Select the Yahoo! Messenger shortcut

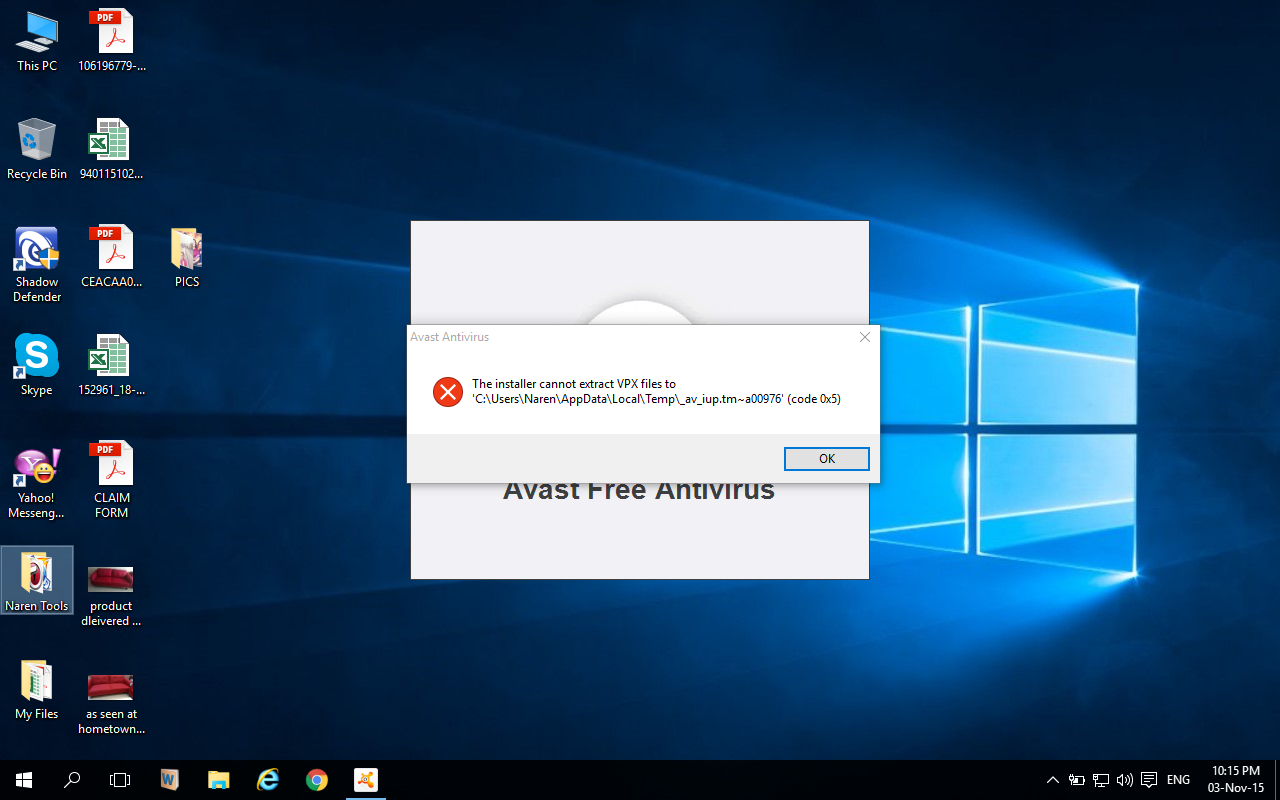pyautogui.click(x=37, y=483)
